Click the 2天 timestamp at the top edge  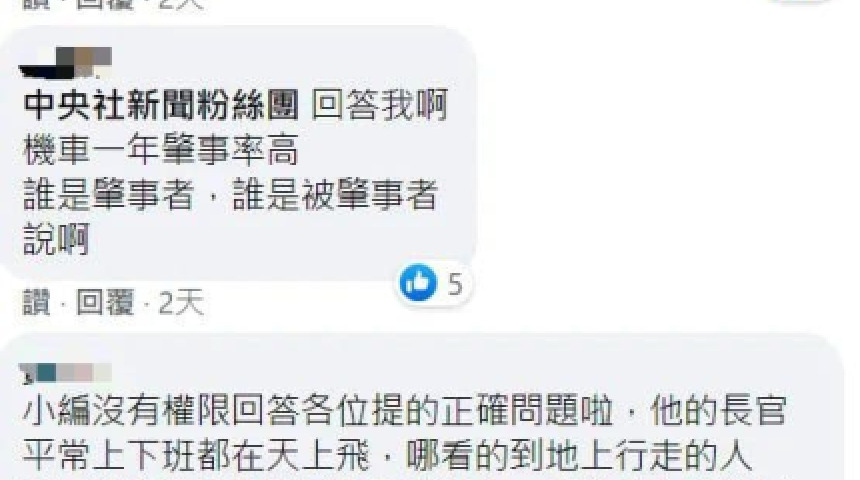pos(181,4)
